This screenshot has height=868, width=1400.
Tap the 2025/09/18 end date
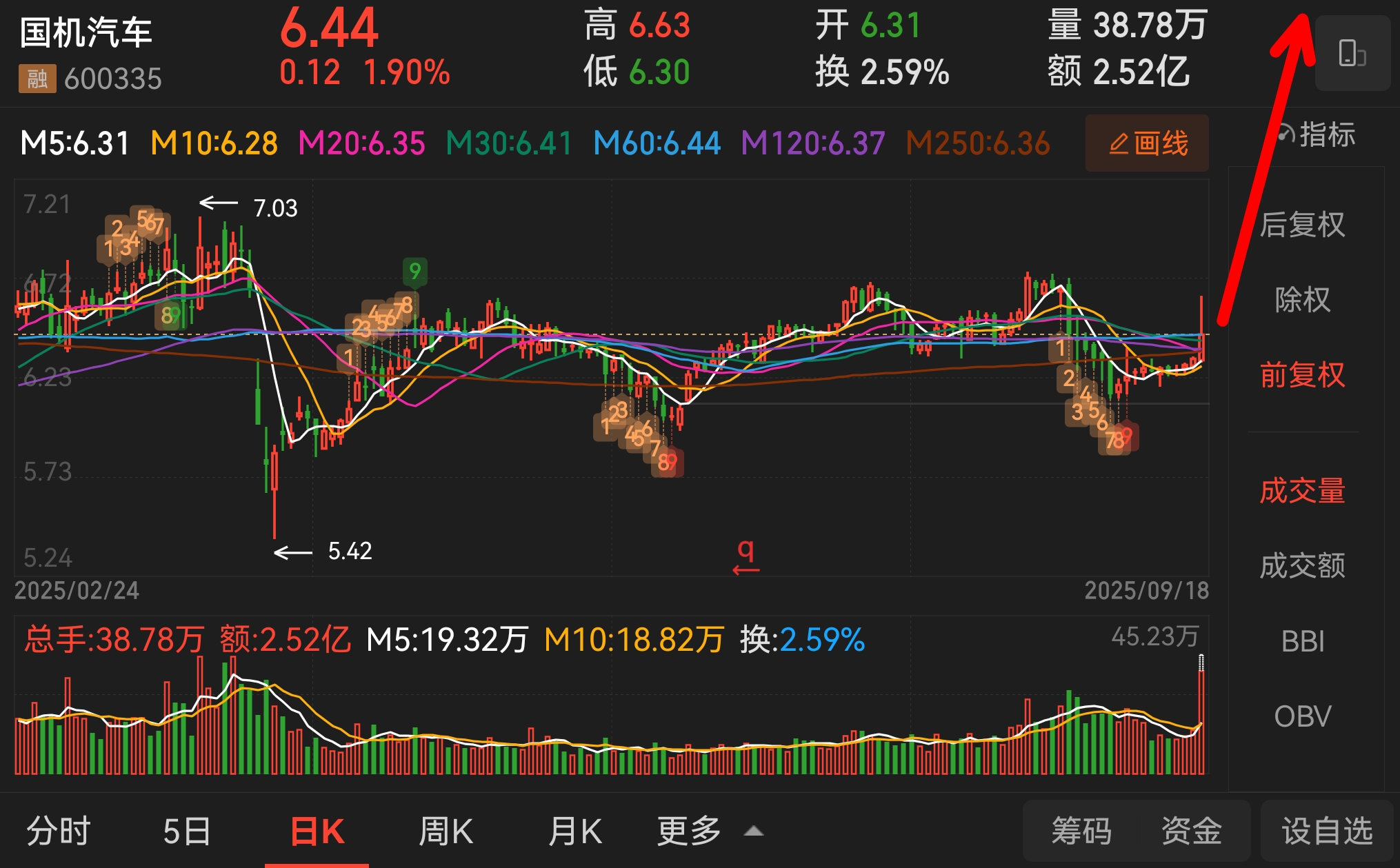[x=1146, y=590]
